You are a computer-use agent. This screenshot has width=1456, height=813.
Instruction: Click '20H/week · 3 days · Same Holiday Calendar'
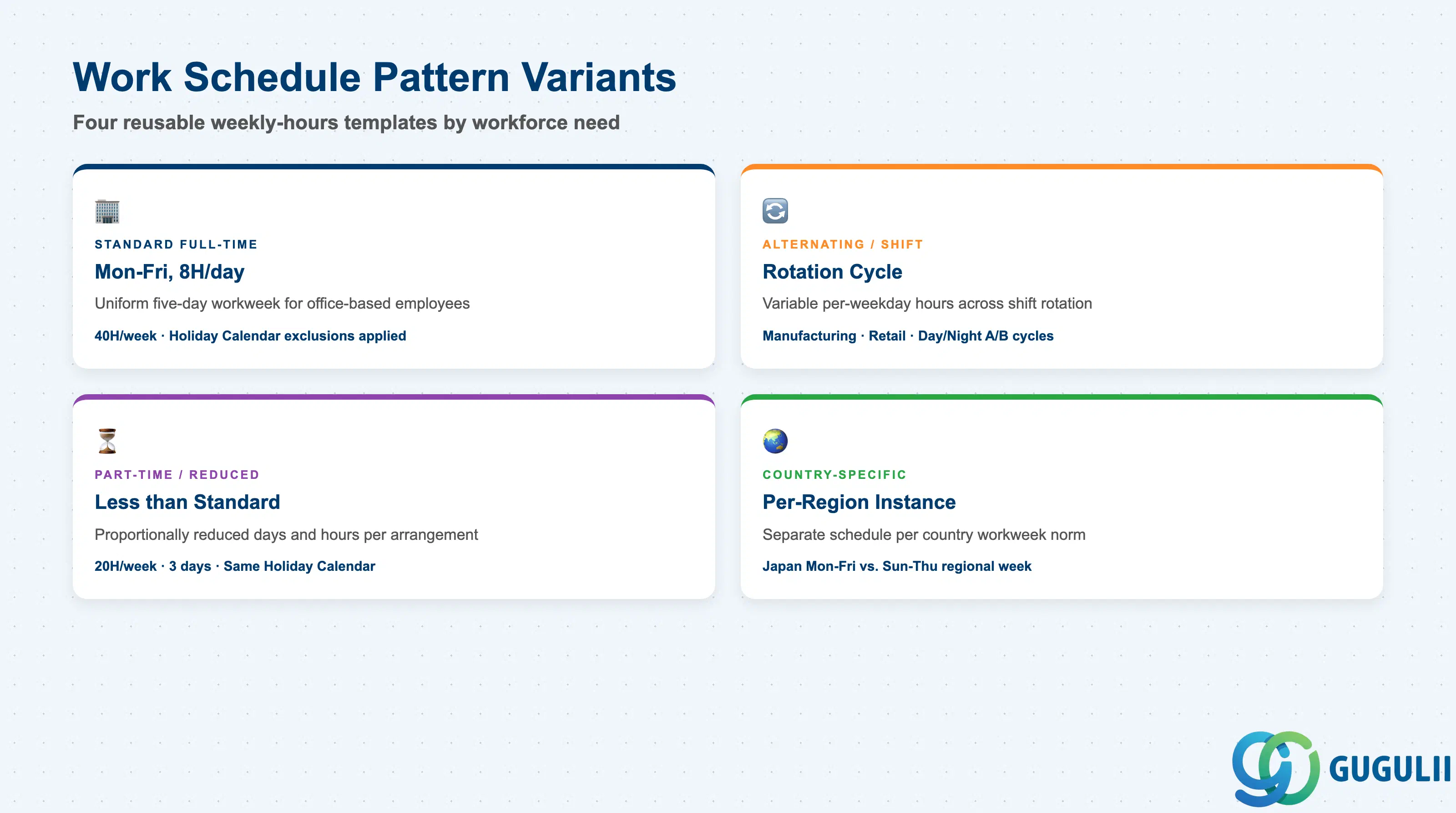pyautogui.click(x=235, y=566)
